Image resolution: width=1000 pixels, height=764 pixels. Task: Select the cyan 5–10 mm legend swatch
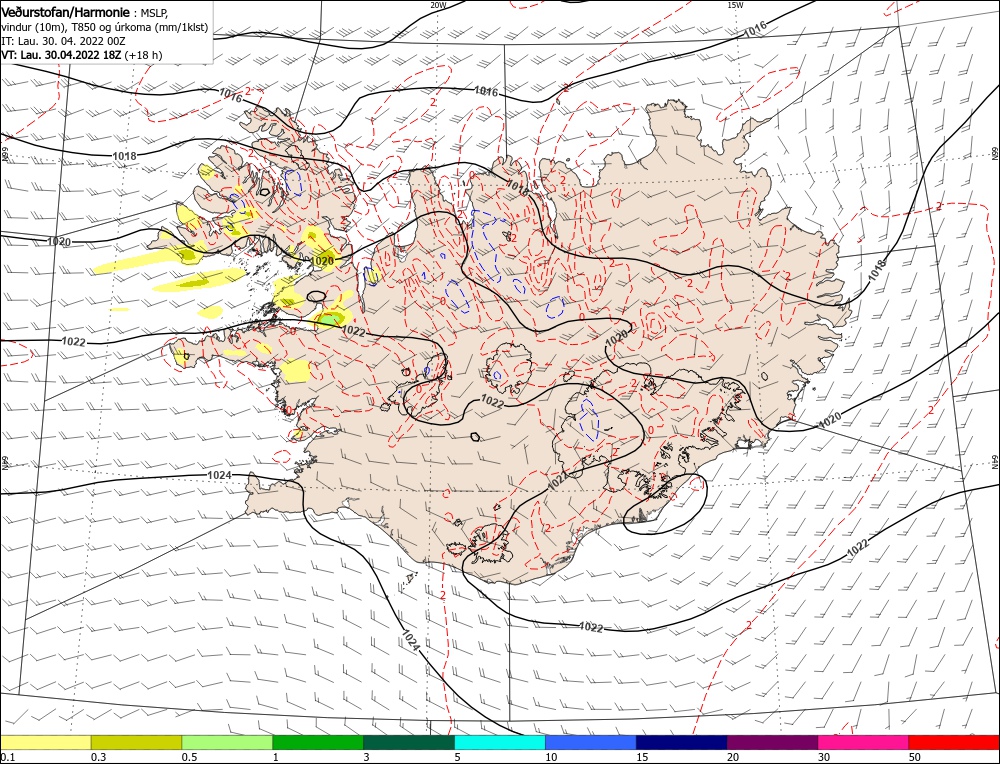click(500, 742)
